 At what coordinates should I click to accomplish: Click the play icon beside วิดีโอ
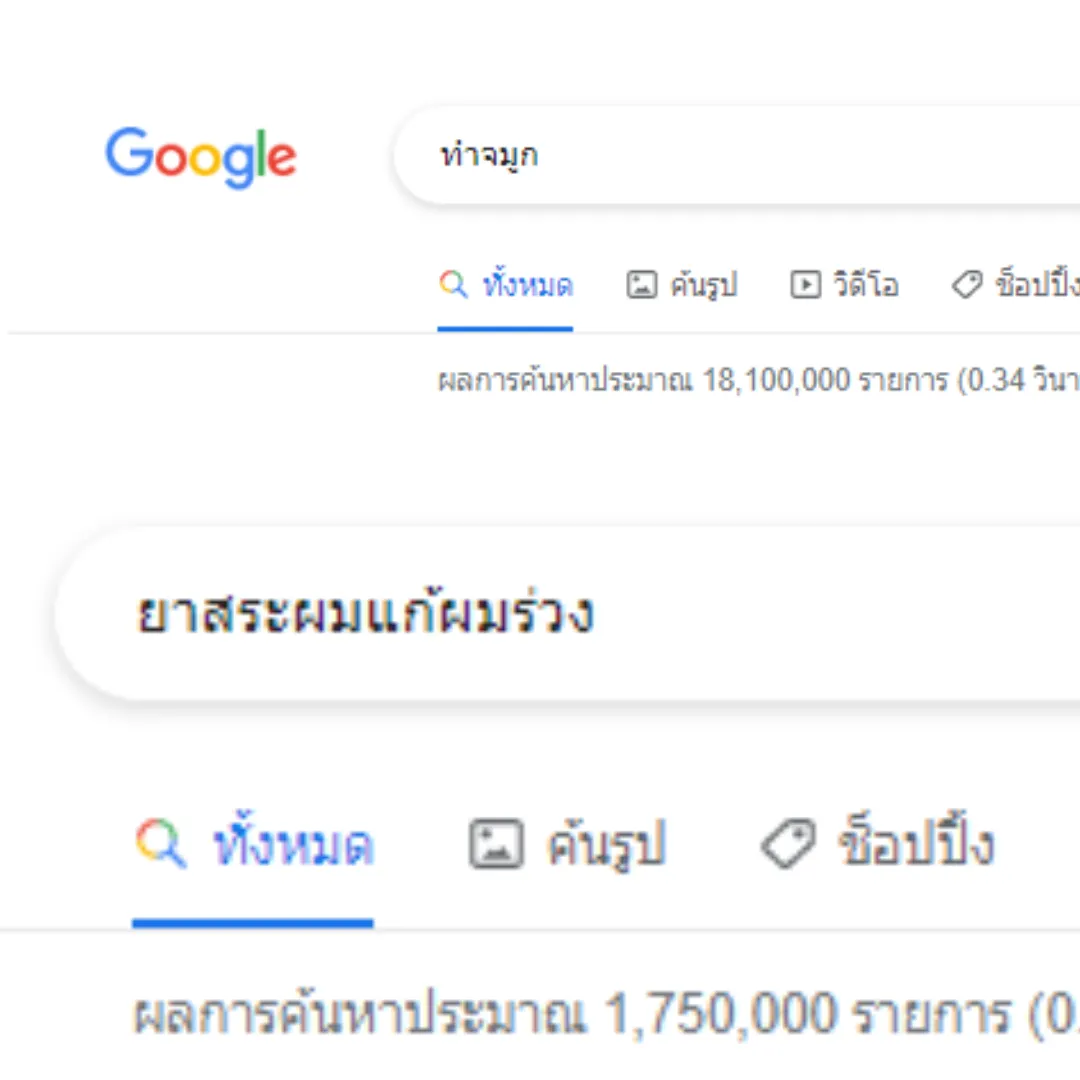(805, 284)
